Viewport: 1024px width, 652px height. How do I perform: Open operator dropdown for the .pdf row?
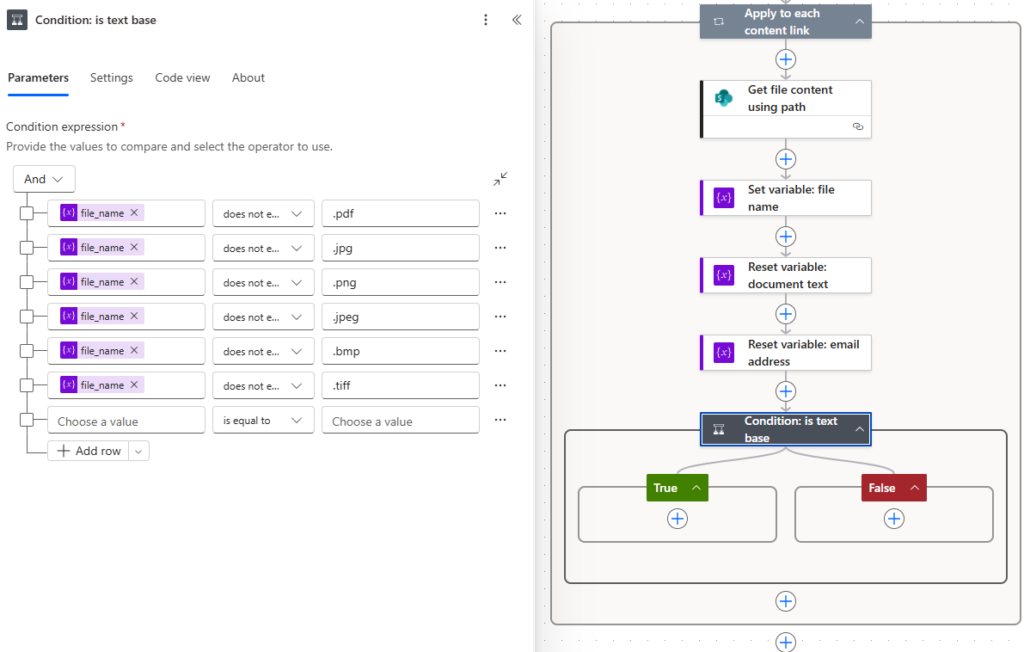tap(263, 214)
